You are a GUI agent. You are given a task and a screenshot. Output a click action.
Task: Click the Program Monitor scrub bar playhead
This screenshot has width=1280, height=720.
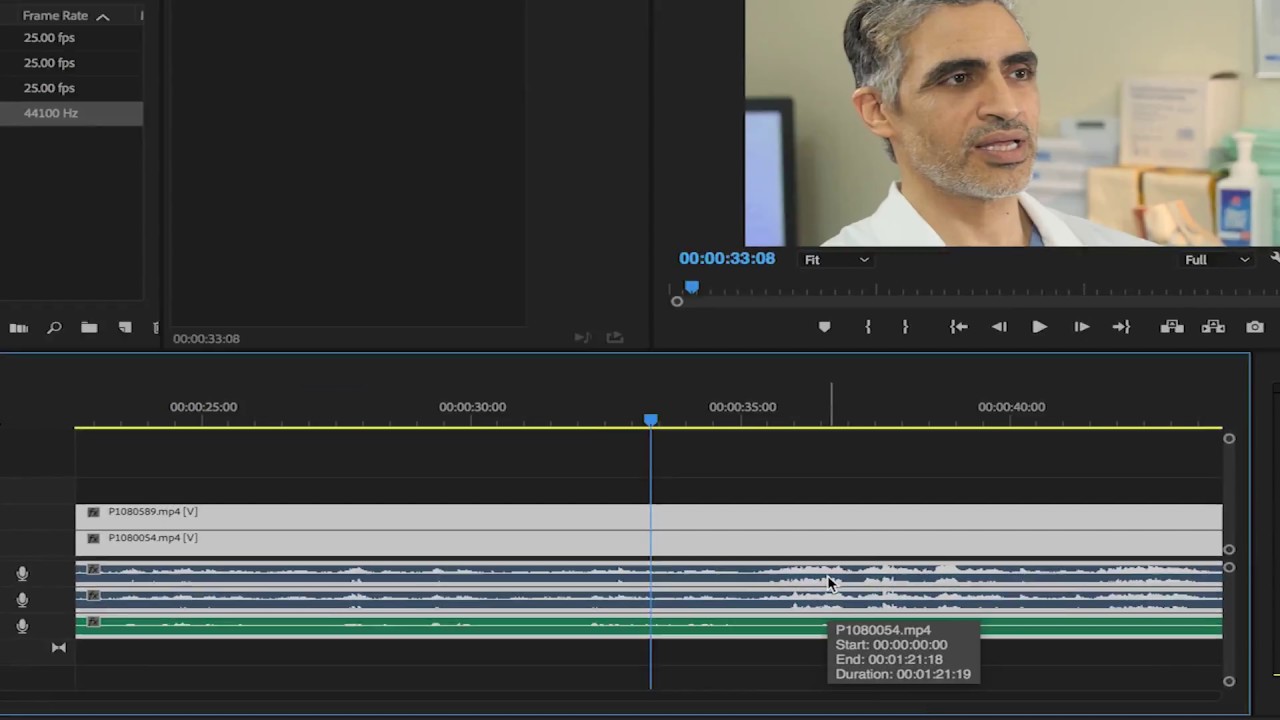[x=691, y=287]
